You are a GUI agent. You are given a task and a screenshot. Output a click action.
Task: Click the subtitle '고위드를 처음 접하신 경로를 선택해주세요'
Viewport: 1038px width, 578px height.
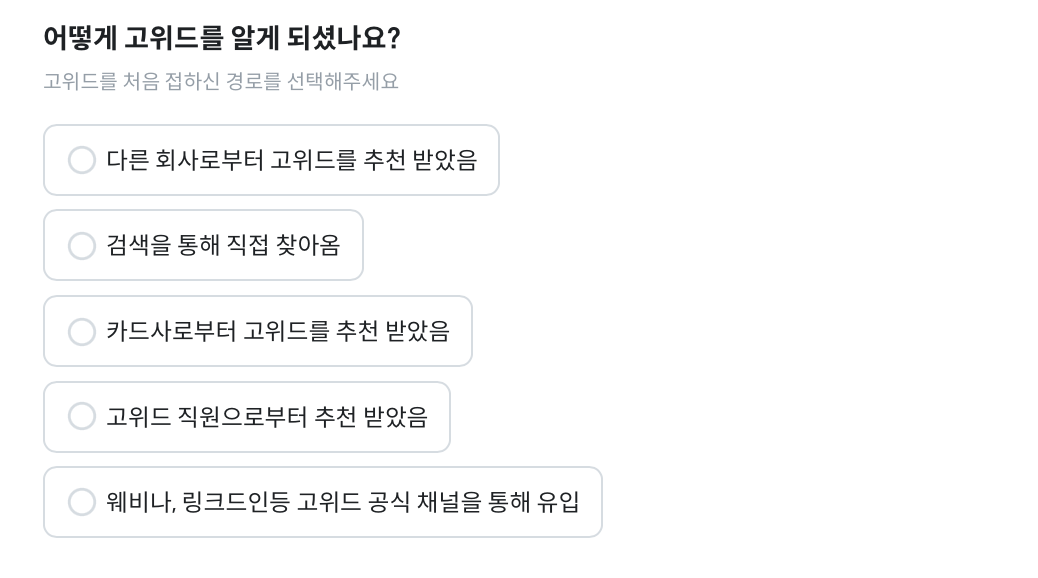(x=221, y=82)
